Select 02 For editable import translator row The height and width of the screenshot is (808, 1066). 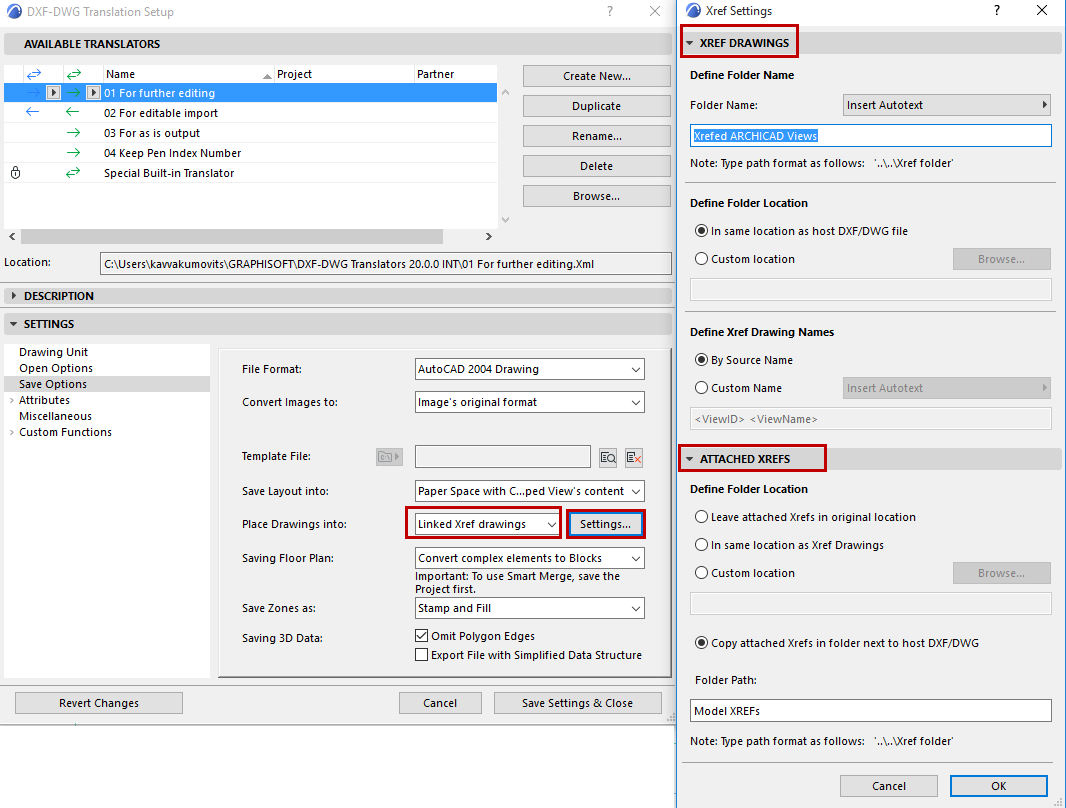click(x=250, y=113)
